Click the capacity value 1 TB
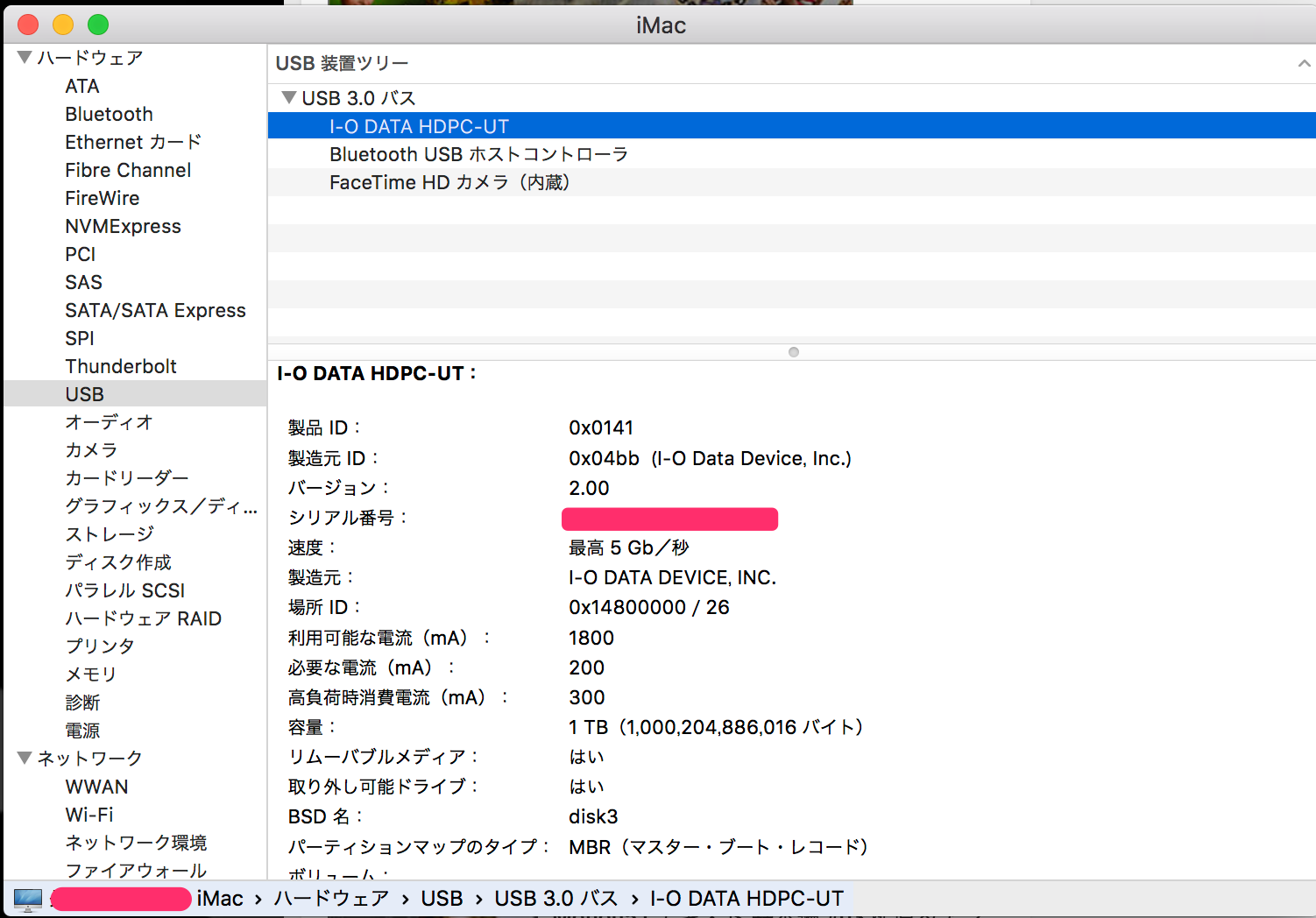The height and width of the screenshot is (918, 1316). (x=588, y=727)
